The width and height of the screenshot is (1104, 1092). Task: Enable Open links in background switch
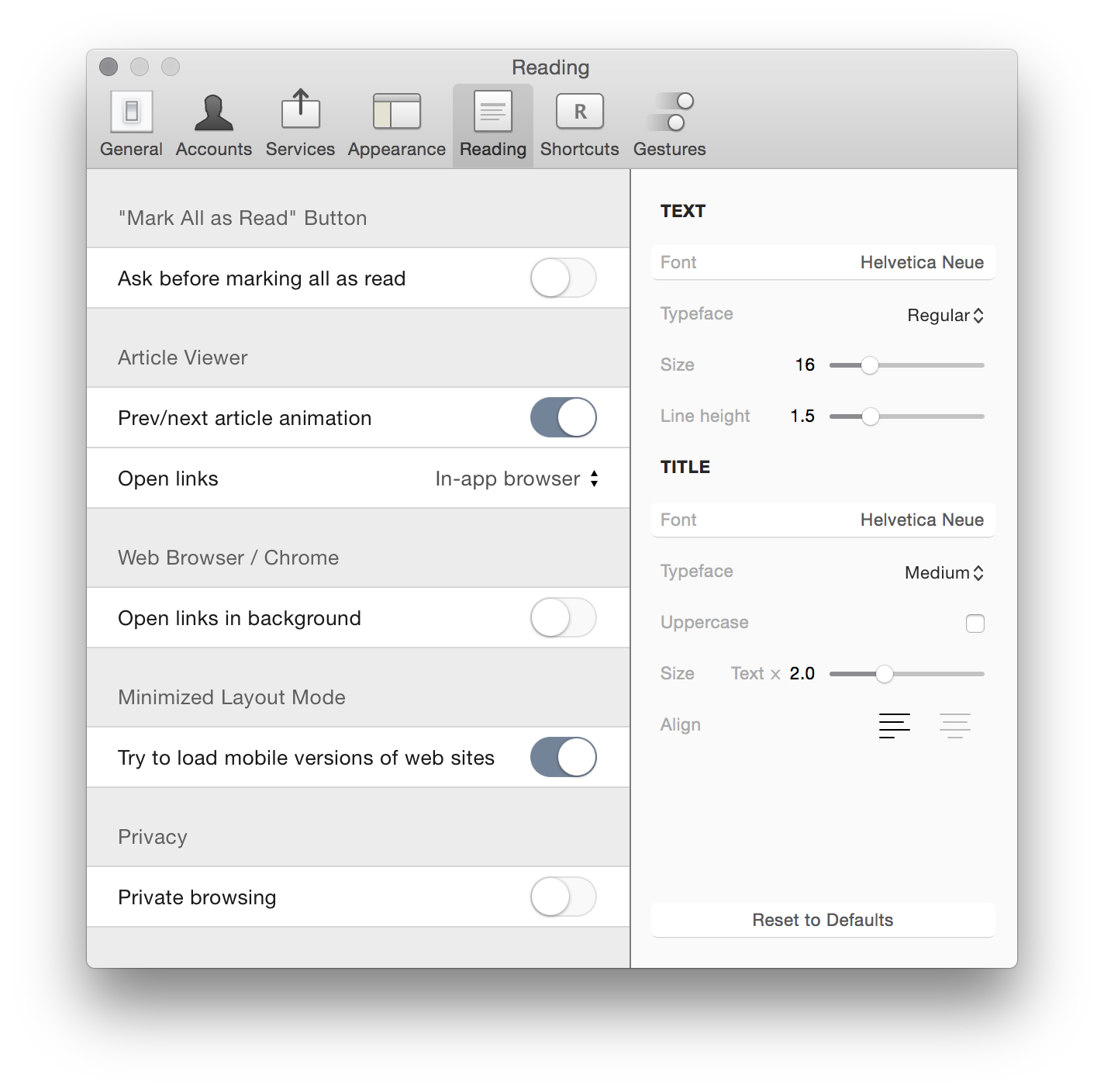click(564, 618)
